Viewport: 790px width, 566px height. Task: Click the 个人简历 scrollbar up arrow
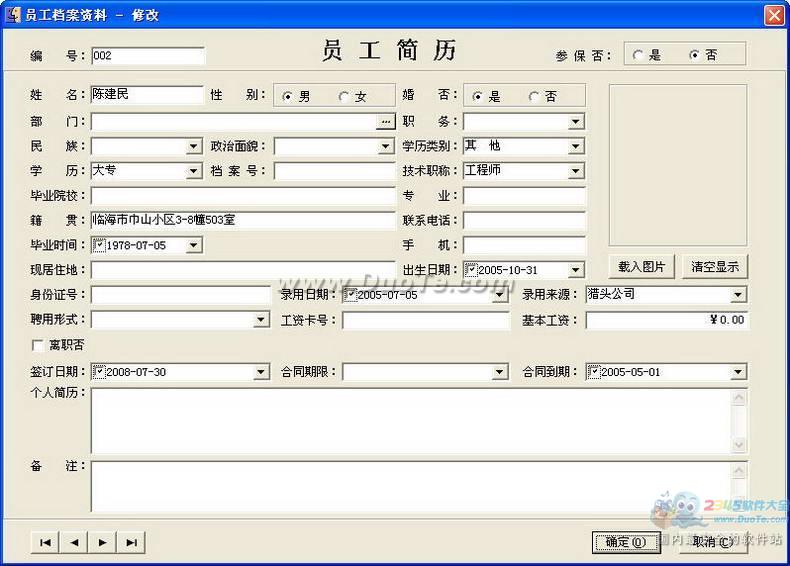(x=739, y=398)
